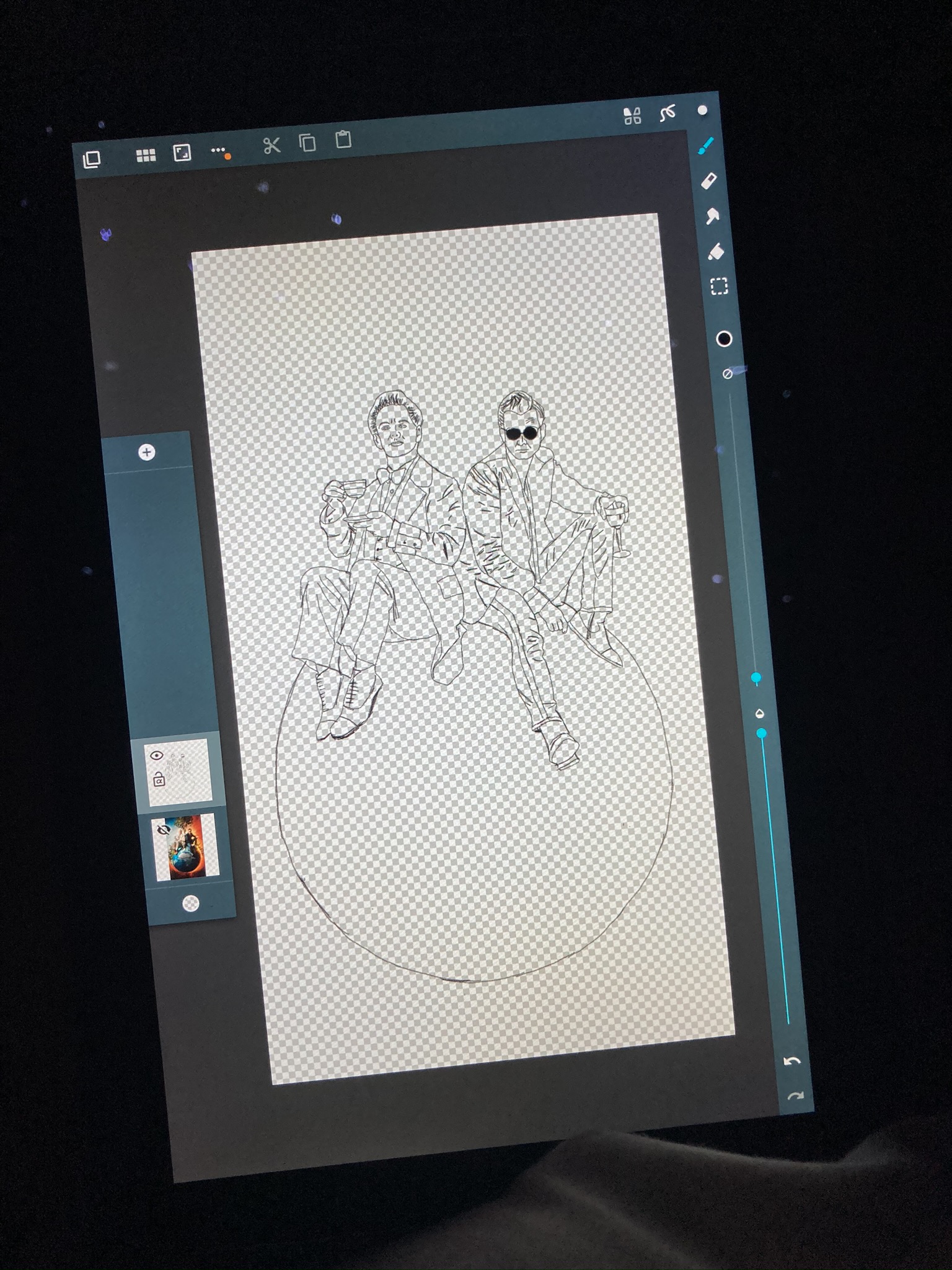Show the hidden reference photo layer
This screenshot has height=1270, width=952.
tap(164, 830)
